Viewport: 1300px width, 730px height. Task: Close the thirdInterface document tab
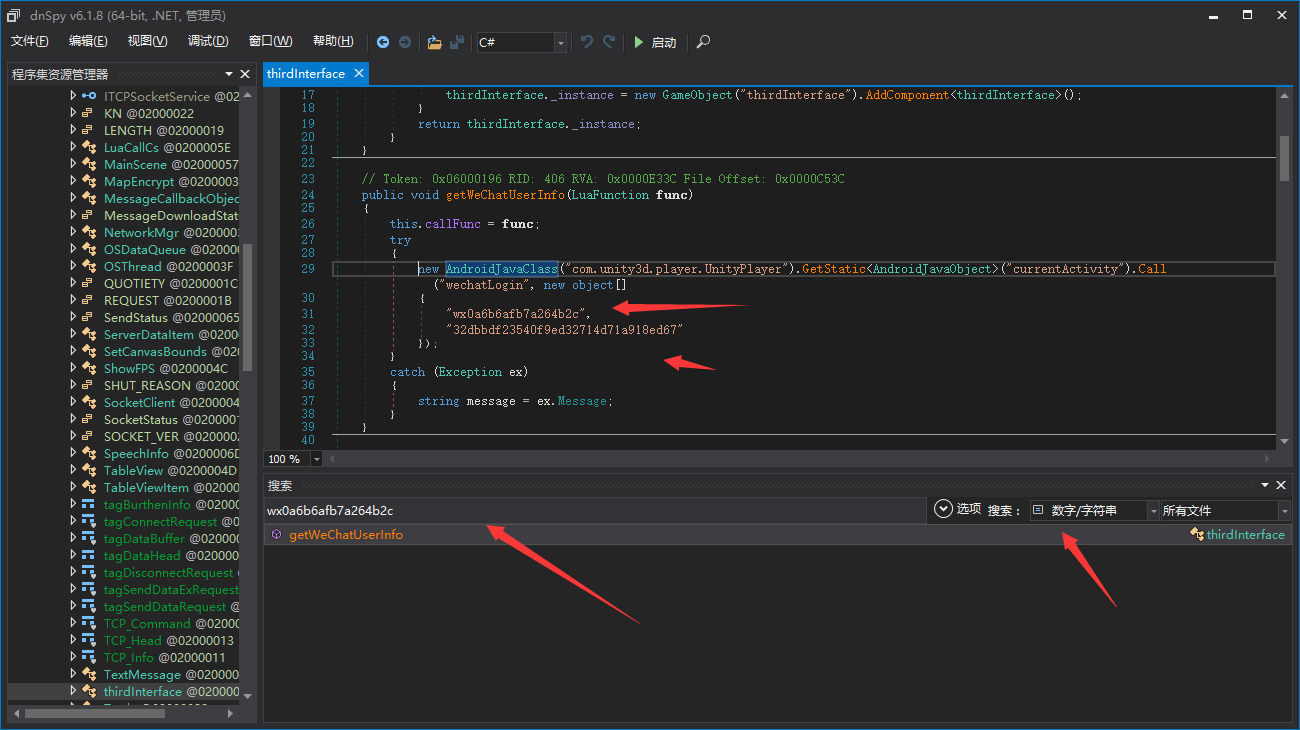click(359, 73)
